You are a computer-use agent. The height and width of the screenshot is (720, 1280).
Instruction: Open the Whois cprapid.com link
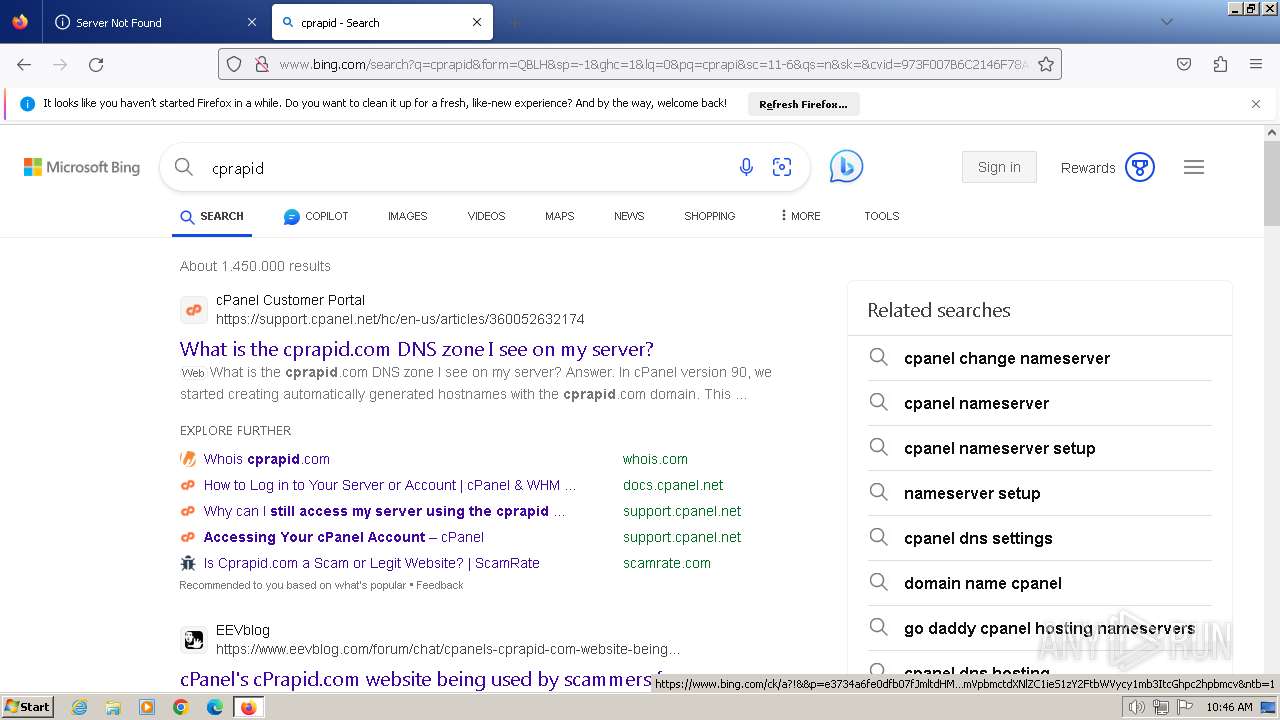pos(267,459)
